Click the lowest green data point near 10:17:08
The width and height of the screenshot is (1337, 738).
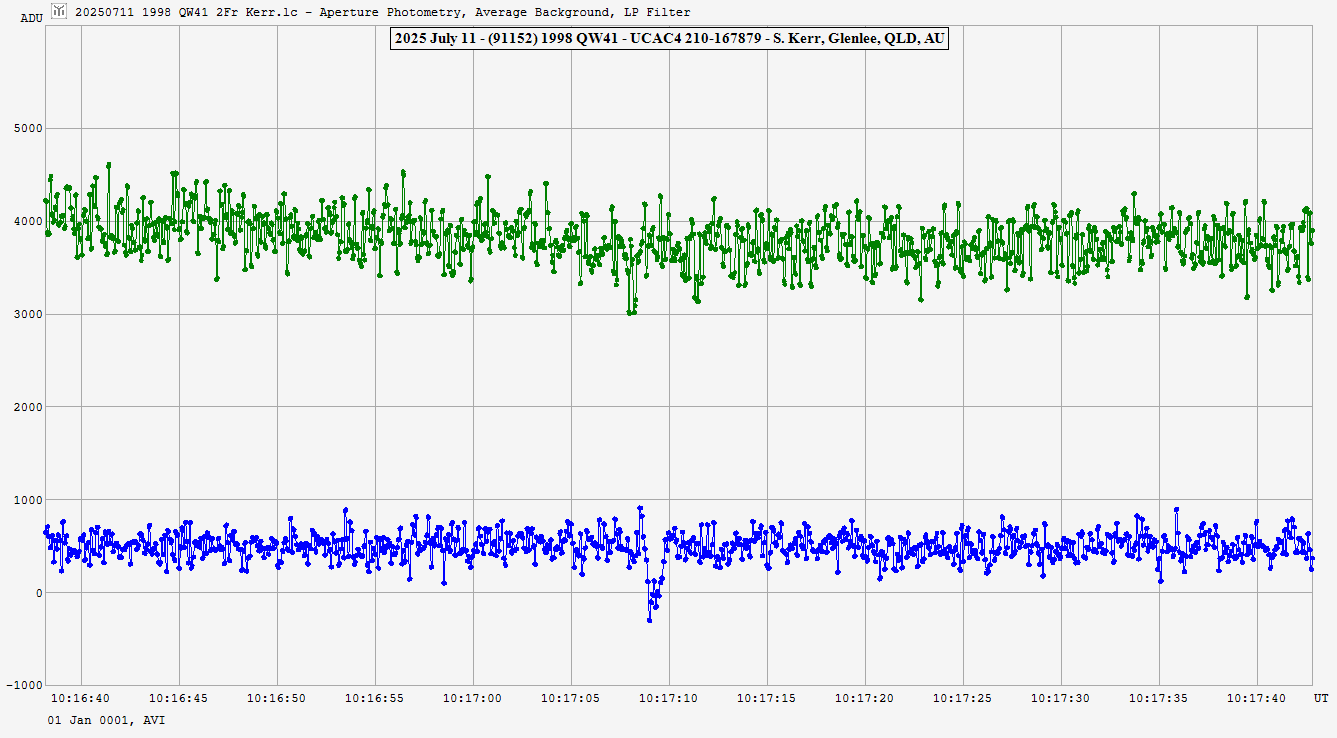coord(629,313)
